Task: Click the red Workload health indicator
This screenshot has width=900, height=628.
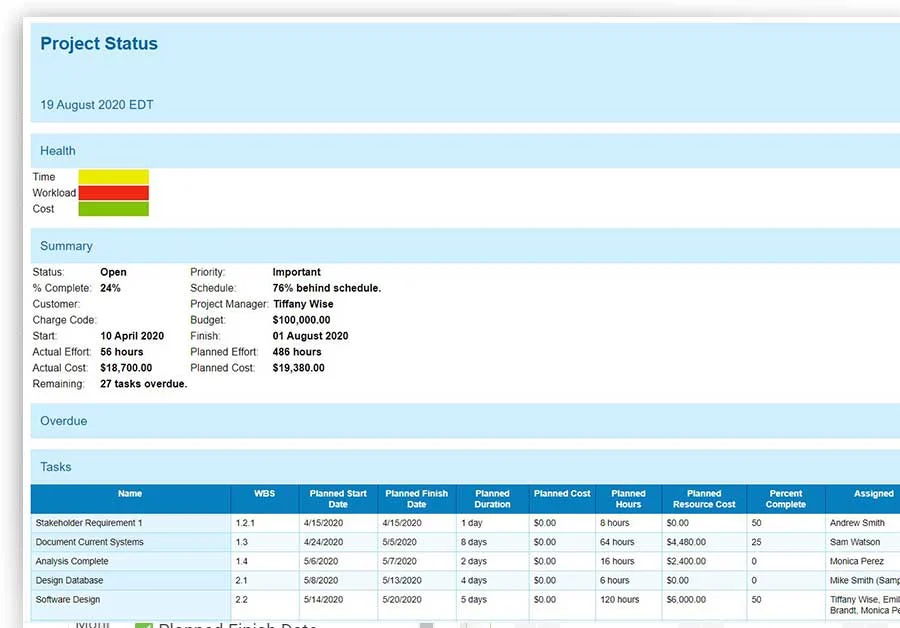Action: (x=114, y=192)
